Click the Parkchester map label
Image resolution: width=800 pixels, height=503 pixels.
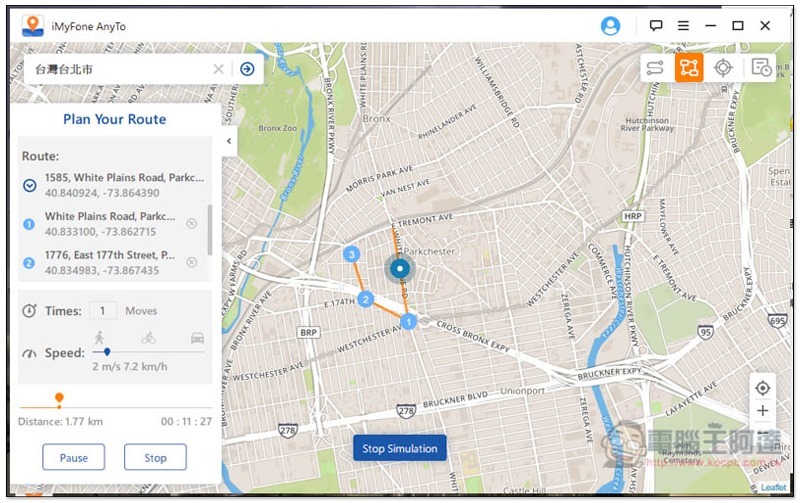point(429,252)
